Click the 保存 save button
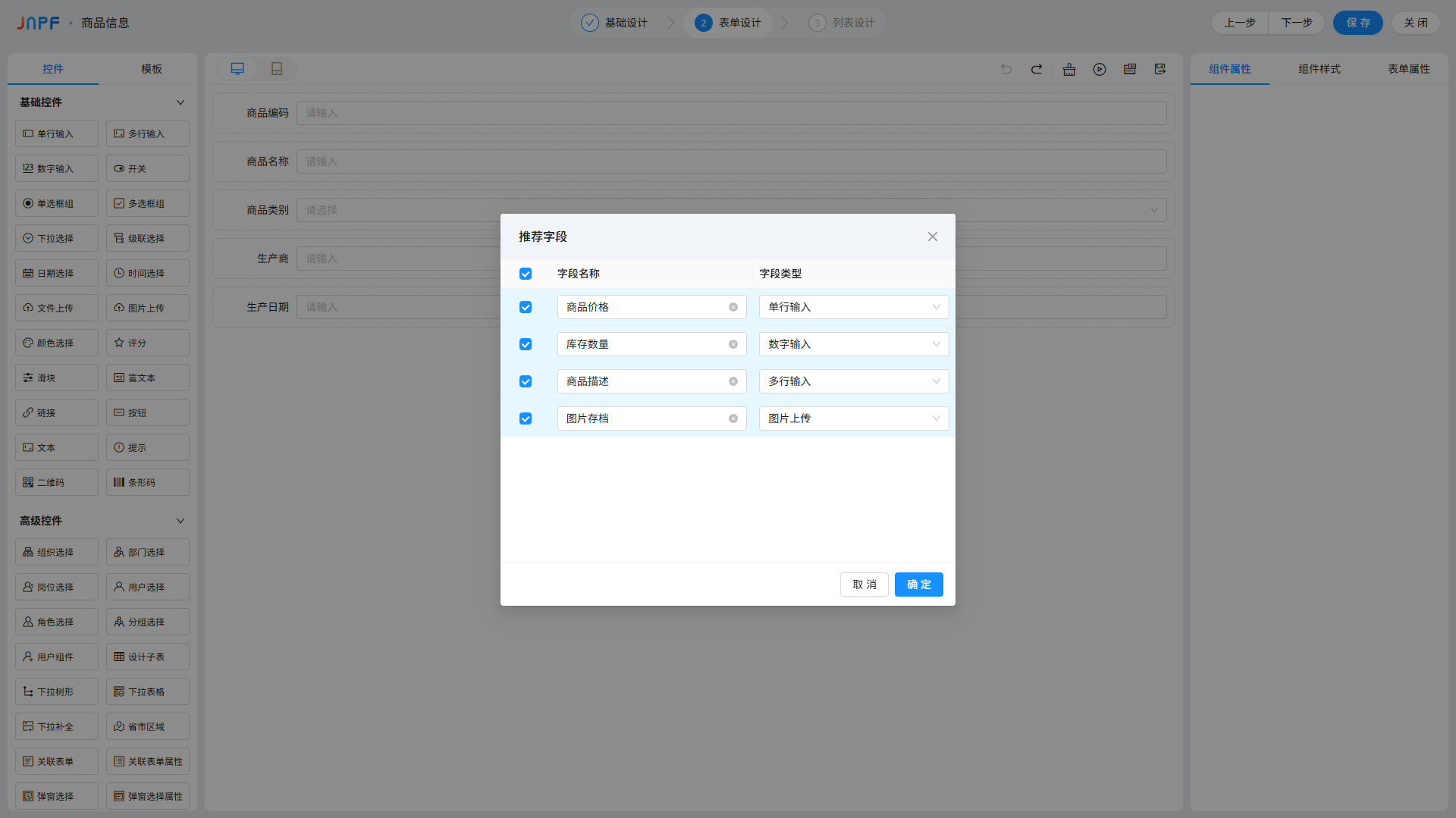Image resolution: width=1456 pixels, height=818 pixels. pos(1358,23)
